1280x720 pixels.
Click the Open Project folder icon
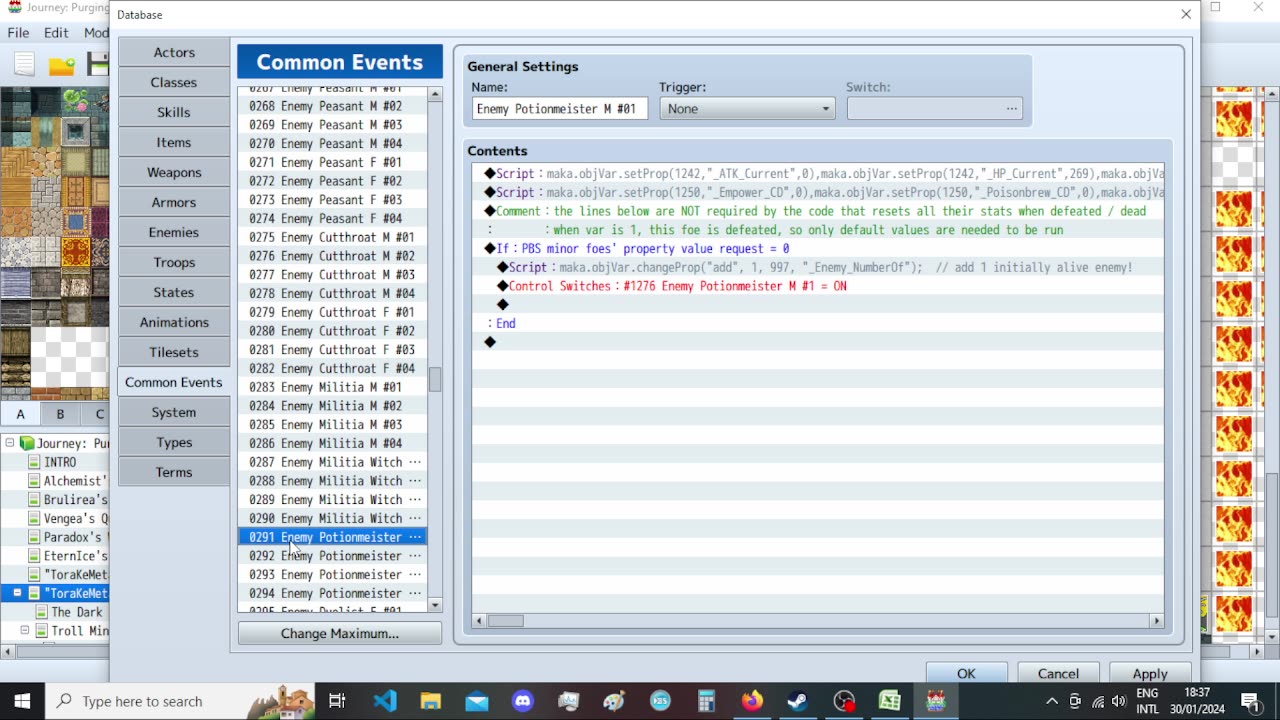(62, 65)
